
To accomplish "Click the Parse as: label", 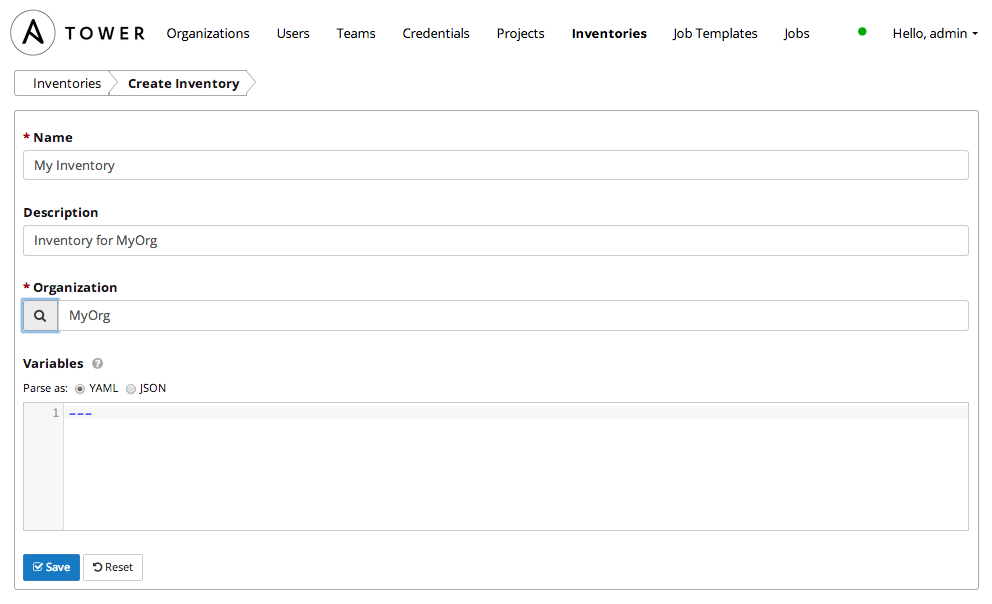I will click(x=46, y=388).
